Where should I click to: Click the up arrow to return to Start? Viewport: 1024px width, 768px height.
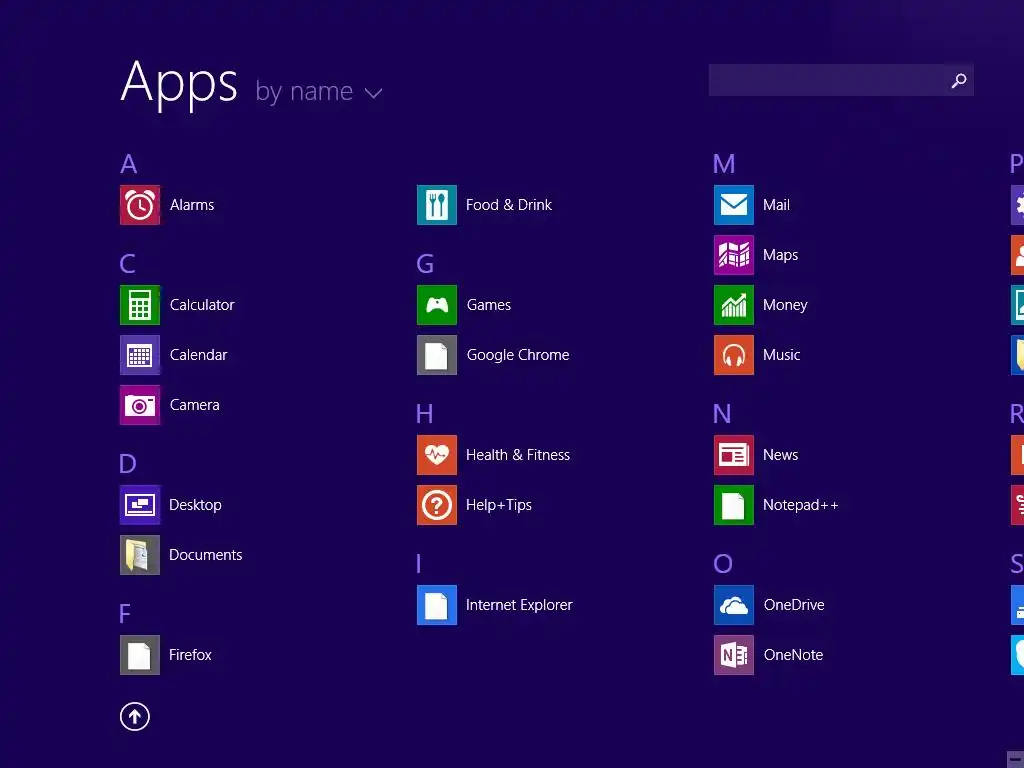pos(135,716)
